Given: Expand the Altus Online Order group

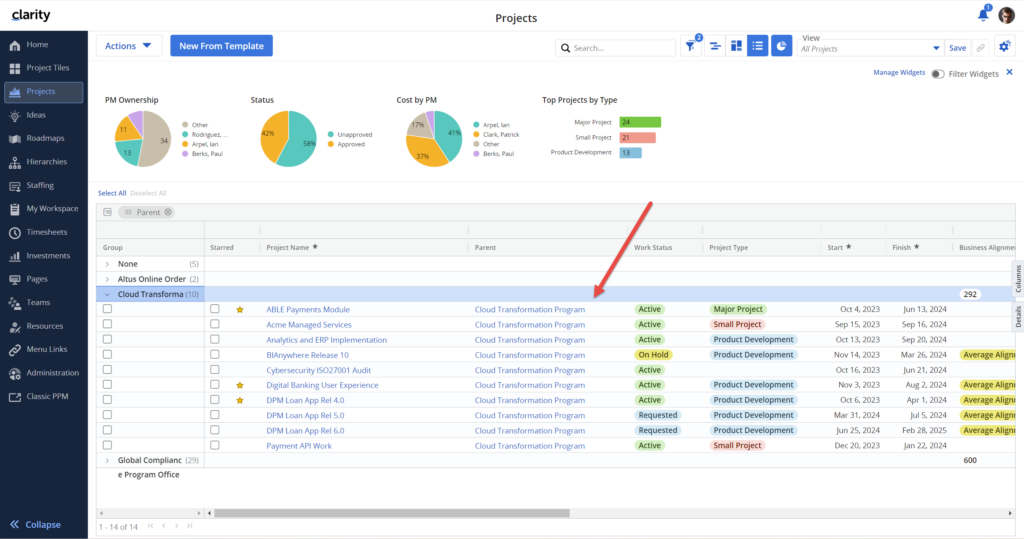Looking at the screenshot, I should [107, 279].
